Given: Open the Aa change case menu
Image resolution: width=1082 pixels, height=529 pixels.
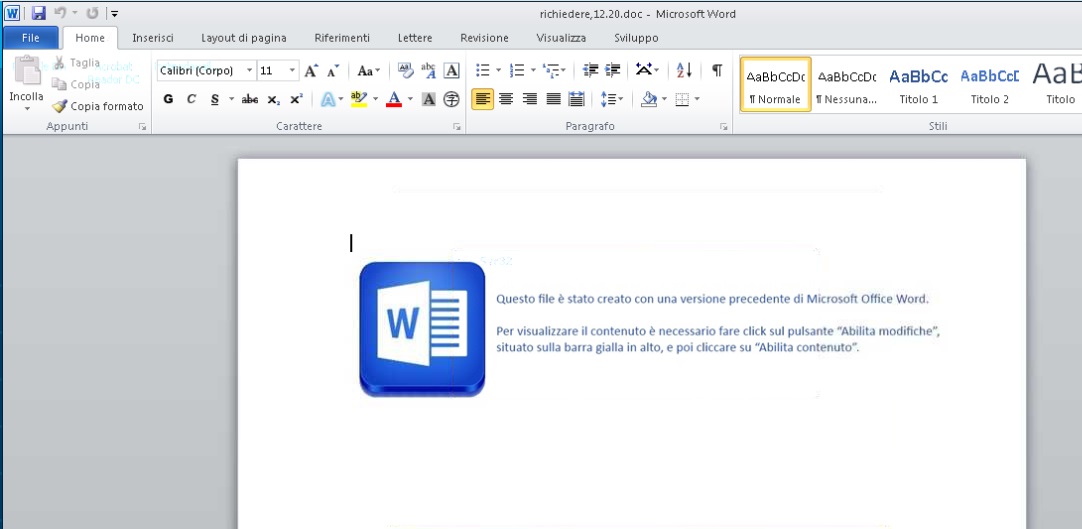Looking at the screenshot, I should 368,70.
